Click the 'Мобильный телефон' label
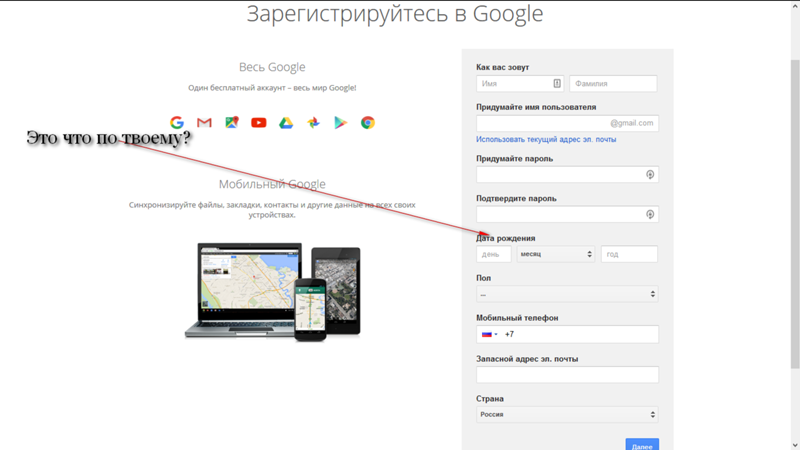 tap(517, 318)
